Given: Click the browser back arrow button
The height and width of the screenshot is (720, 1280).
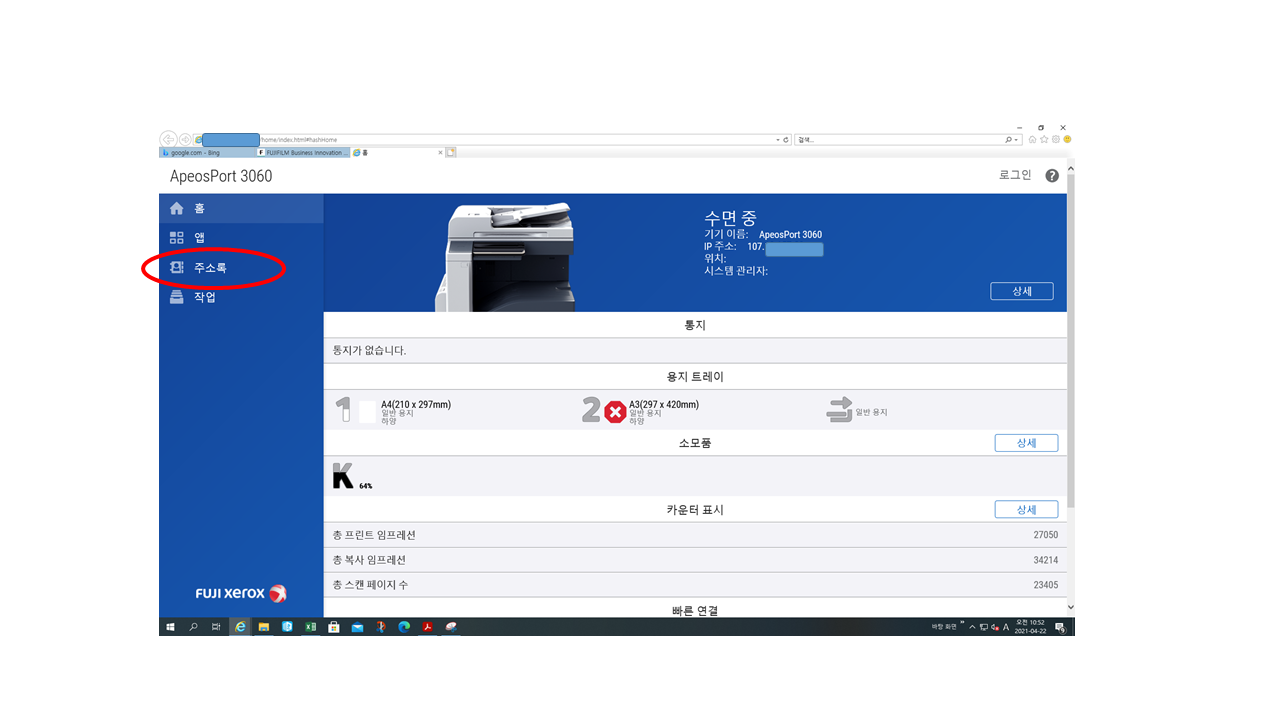Looking at the screenshot, I should point(168,140).
